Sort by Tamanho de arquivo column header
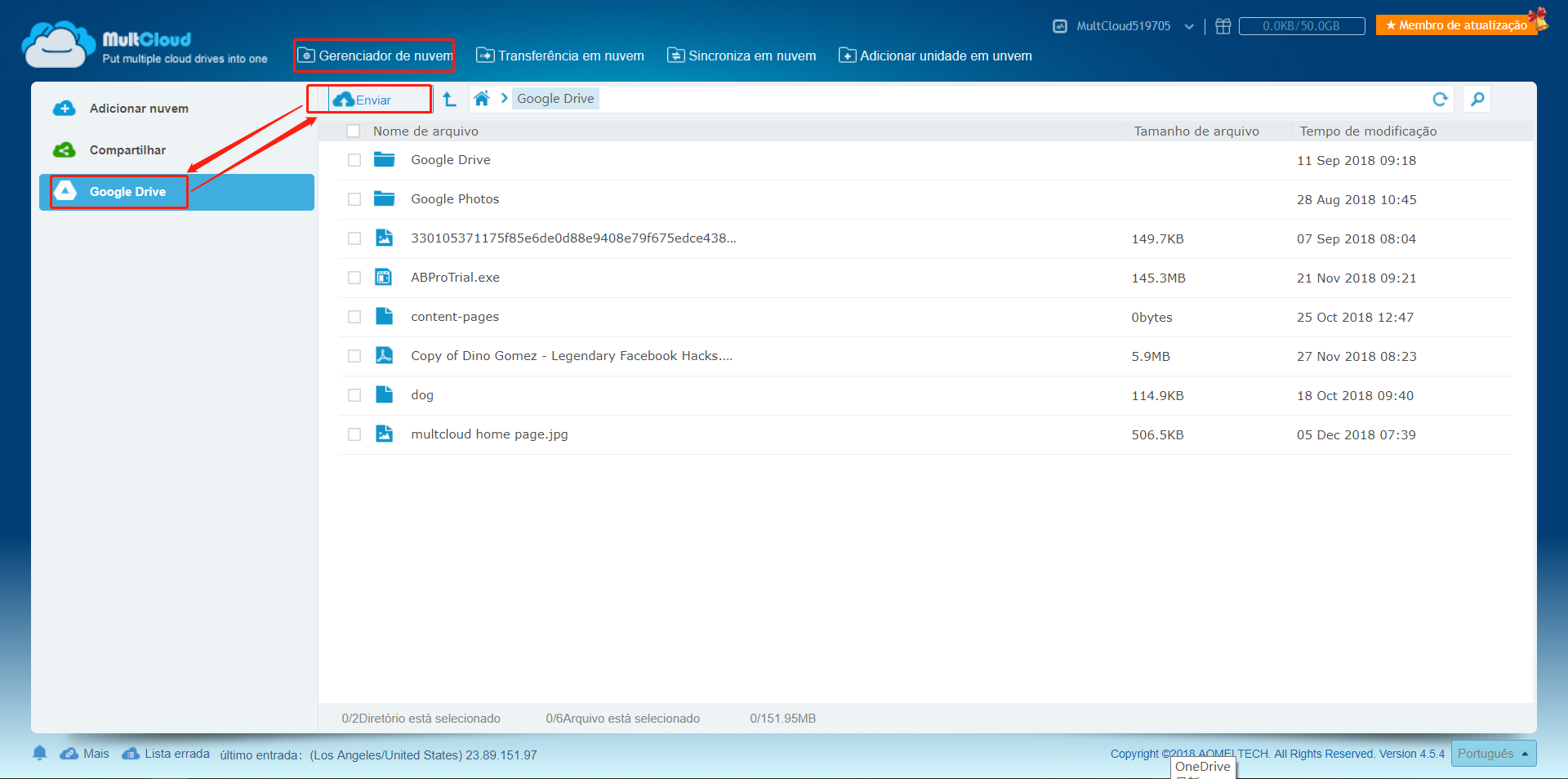 coord(1196,131)
